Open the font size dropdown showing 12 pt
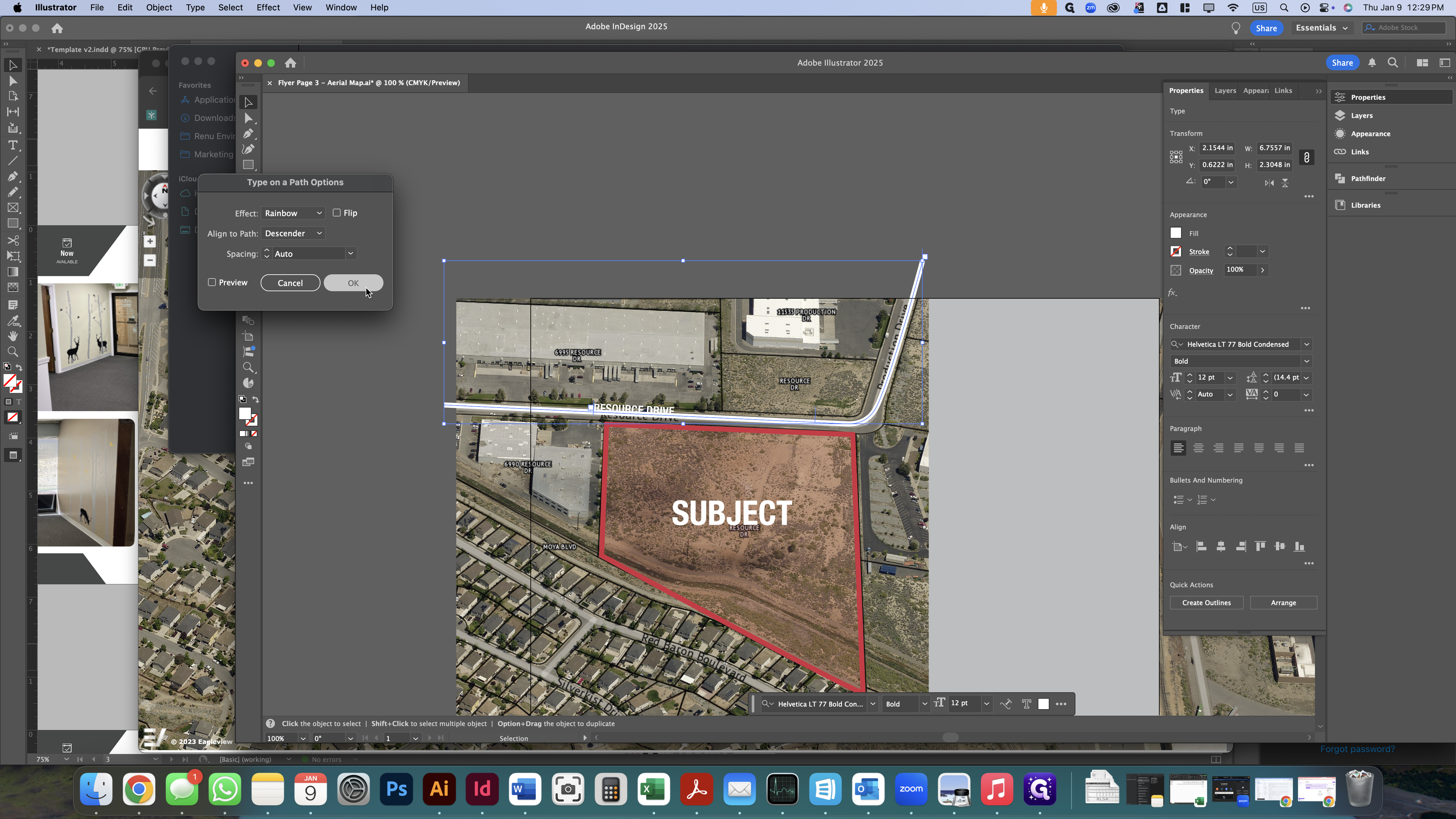The height and width of the screenshot is (819, 1456). (x=1230, y=378)
